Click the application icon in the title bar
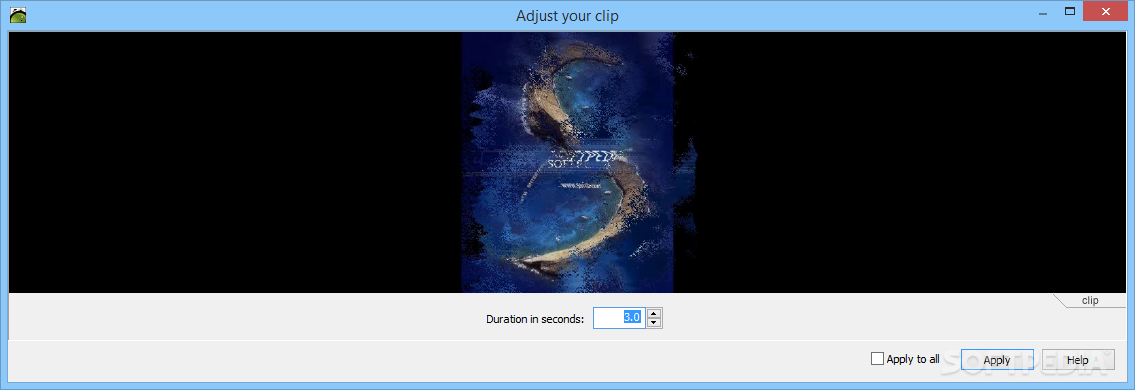Viewport: 1135px width, 390px height. point(18,15)
